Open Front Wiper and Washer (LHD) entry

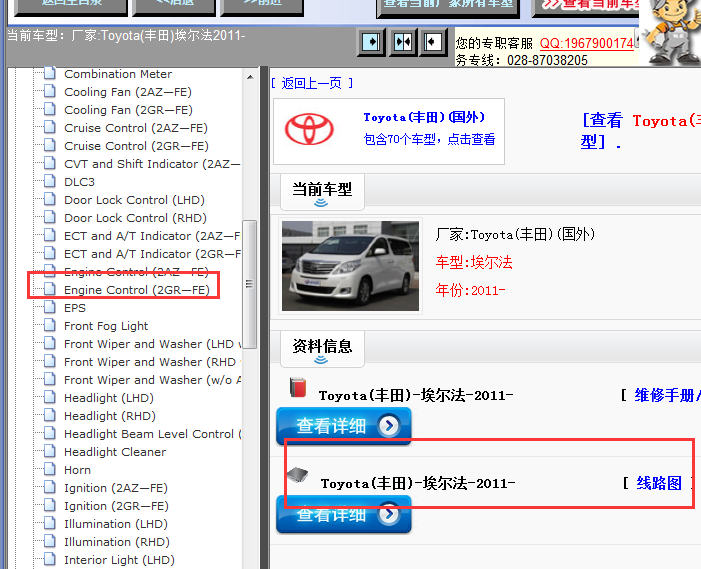pos(152,344)
